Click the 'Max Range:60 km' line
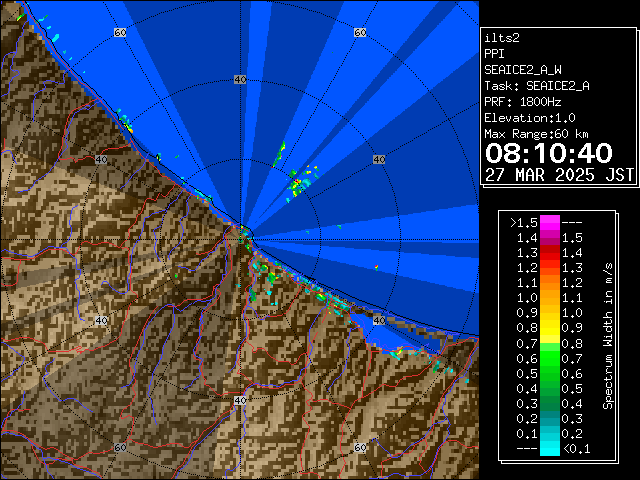 click(537, 134)
